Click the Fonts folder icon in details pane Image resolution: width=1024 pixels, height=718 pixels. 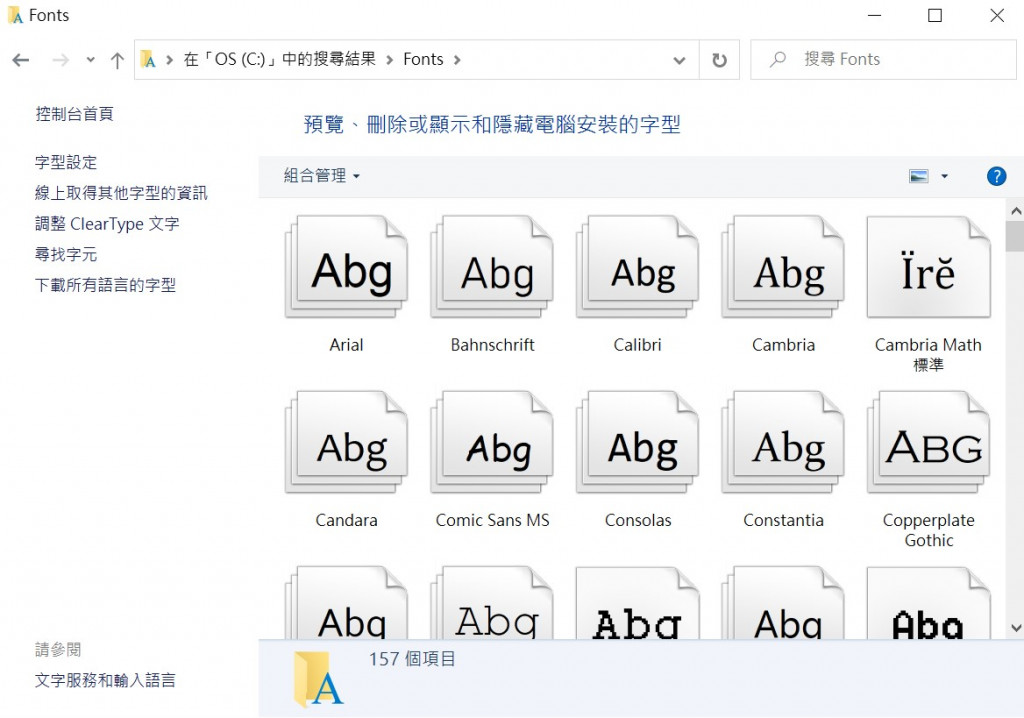point(319,679)
